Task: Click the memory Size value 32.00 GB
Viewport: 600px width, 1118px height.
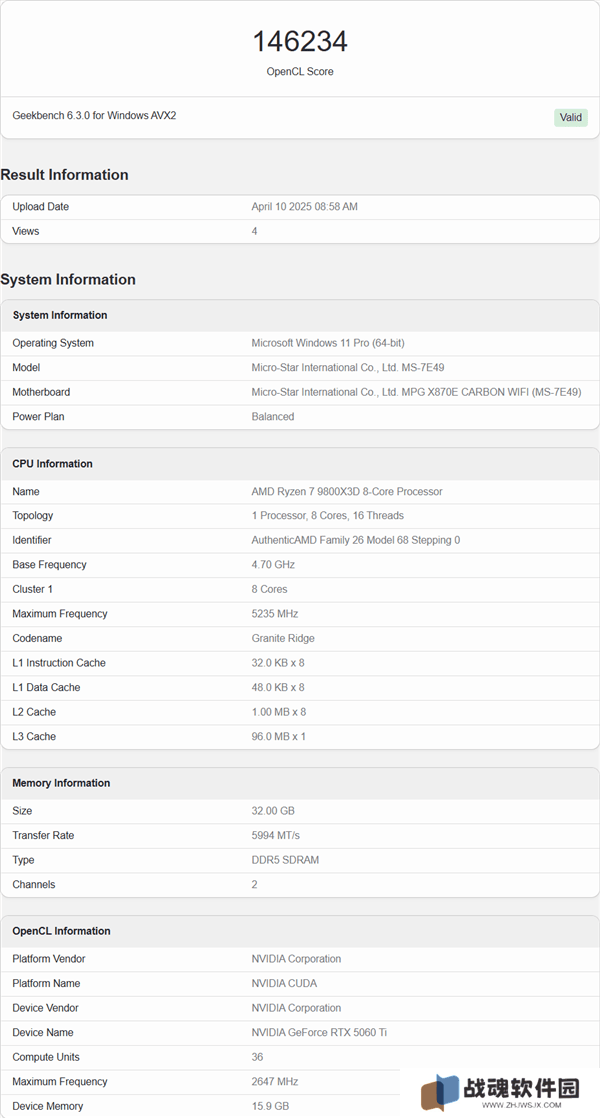Action: (x=273, y=811)
